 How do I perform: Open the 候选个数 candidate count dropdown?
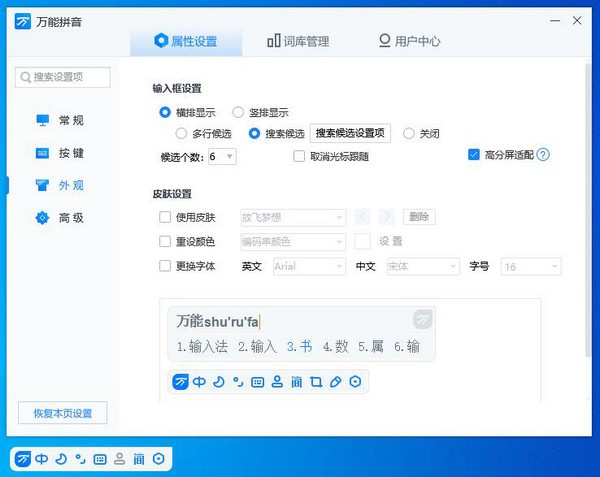pyautogui.click(x=222, y=156)
